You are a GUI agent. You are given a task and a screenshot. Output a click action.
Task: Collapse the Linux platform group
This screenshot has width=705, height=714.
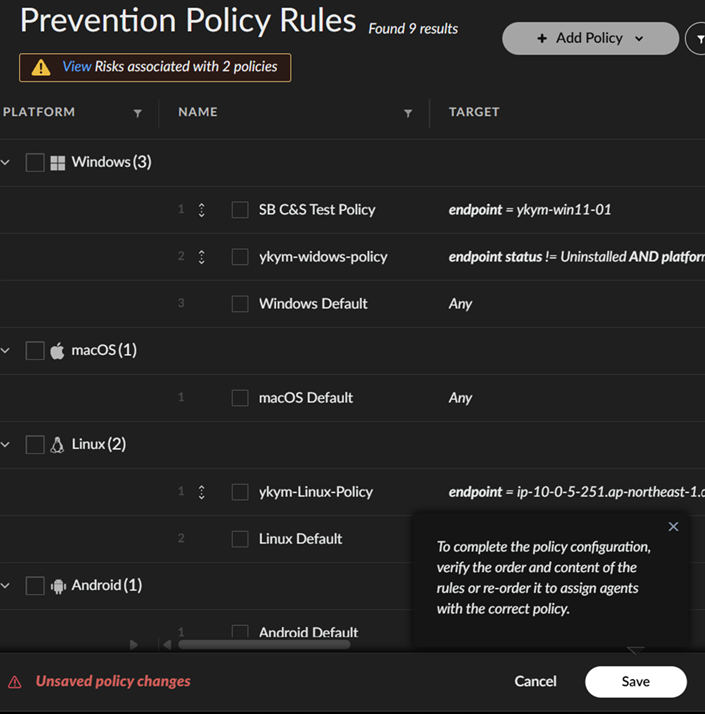tap(6, 444)
